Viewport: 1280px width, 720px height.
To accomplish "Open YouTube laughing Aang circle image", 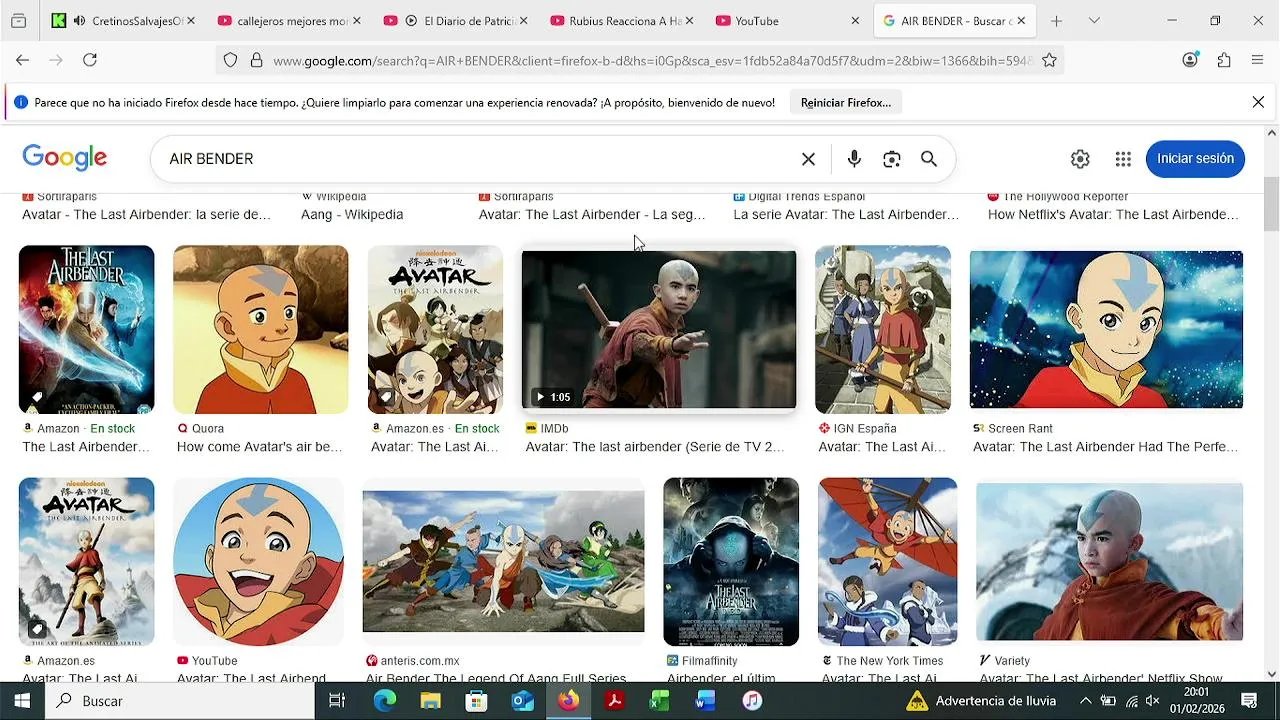I will pos(258,562).
